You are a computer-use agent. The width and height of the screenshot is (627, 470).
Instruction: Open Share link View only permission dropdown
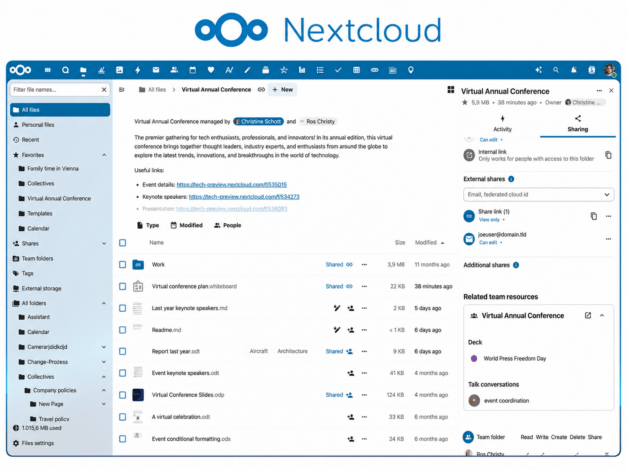coord(492,220)
